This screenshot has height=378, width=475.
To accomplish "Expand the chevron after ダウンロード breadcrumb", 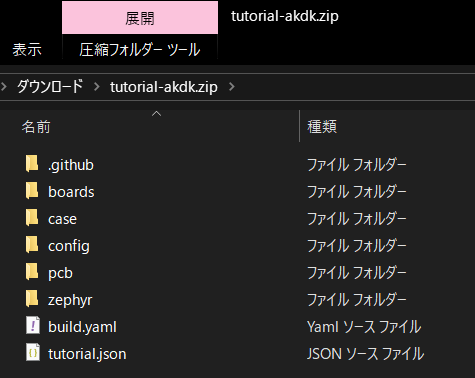I will pos(97,87).
